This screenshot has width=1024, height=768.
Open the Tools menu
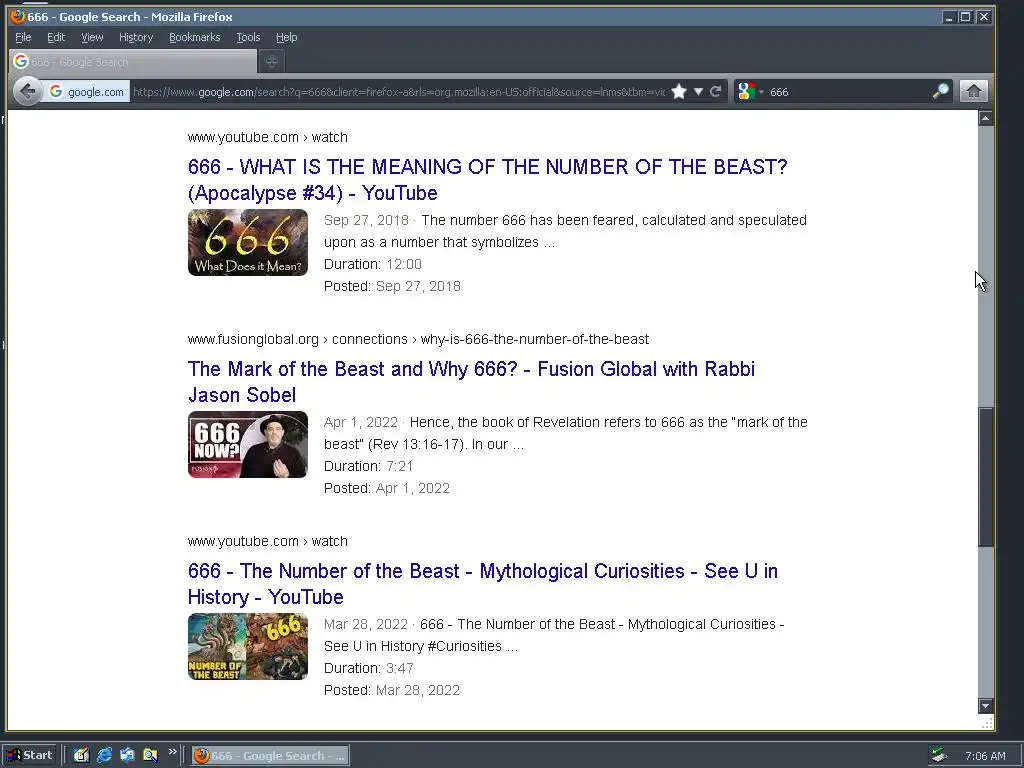[x=248, y=37]
